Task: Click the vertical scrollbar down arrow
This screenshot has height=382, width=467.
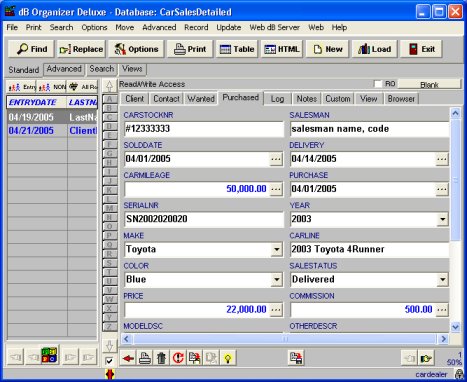Action: coord(455,327)
